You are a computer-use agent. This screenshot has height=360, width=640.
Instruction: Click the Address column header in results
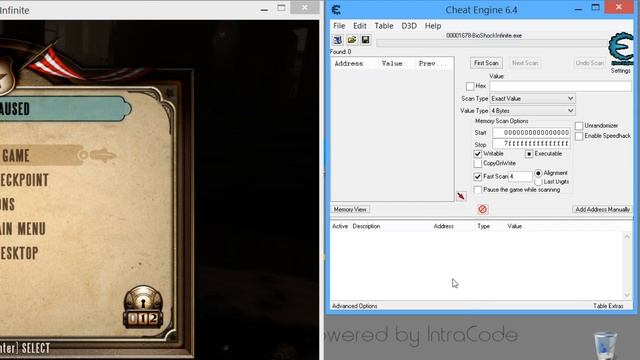[349, 64]
